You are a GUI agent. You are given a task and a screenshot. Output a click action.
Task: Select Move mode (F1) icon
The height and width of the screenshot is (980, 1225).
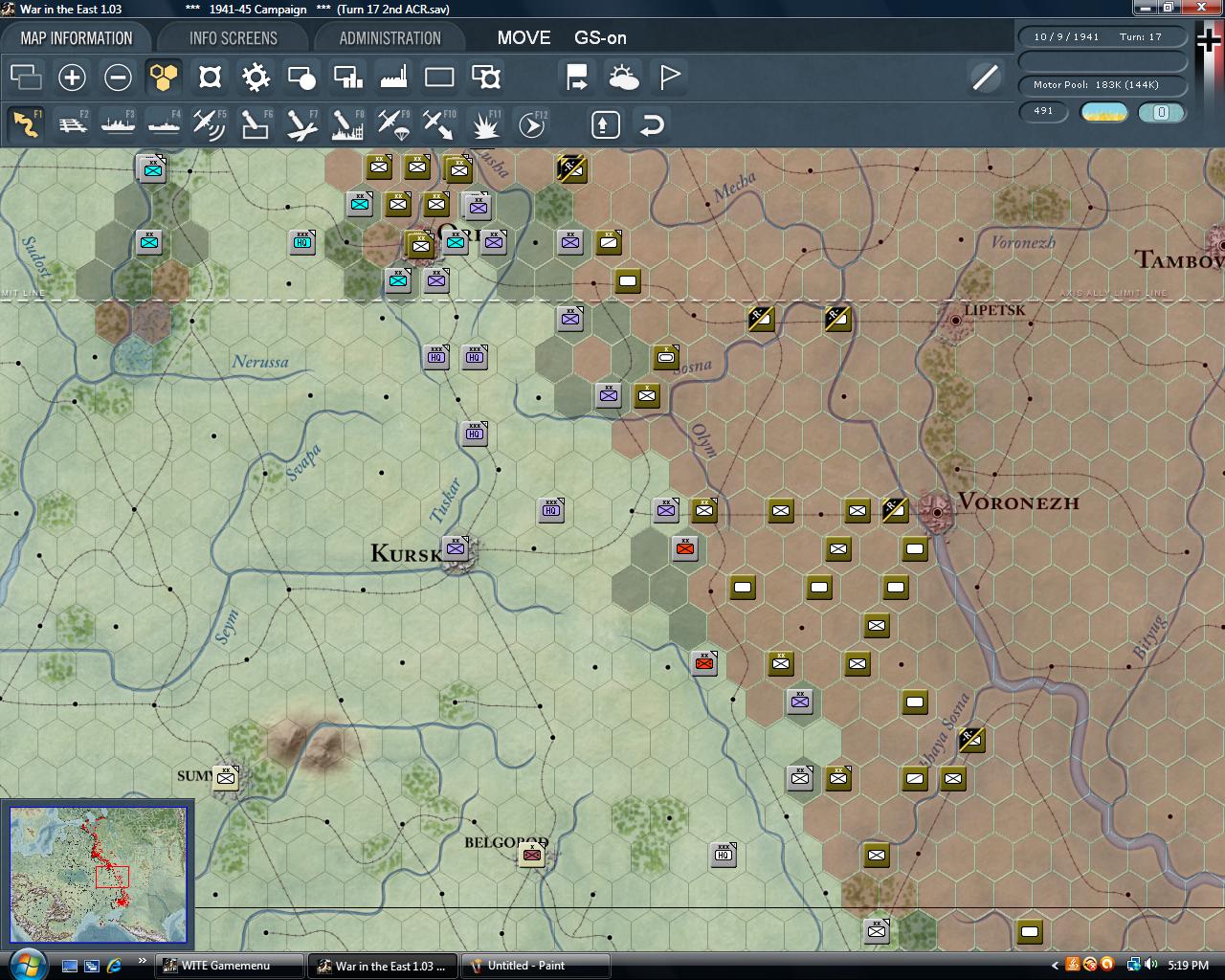(26, 124)
